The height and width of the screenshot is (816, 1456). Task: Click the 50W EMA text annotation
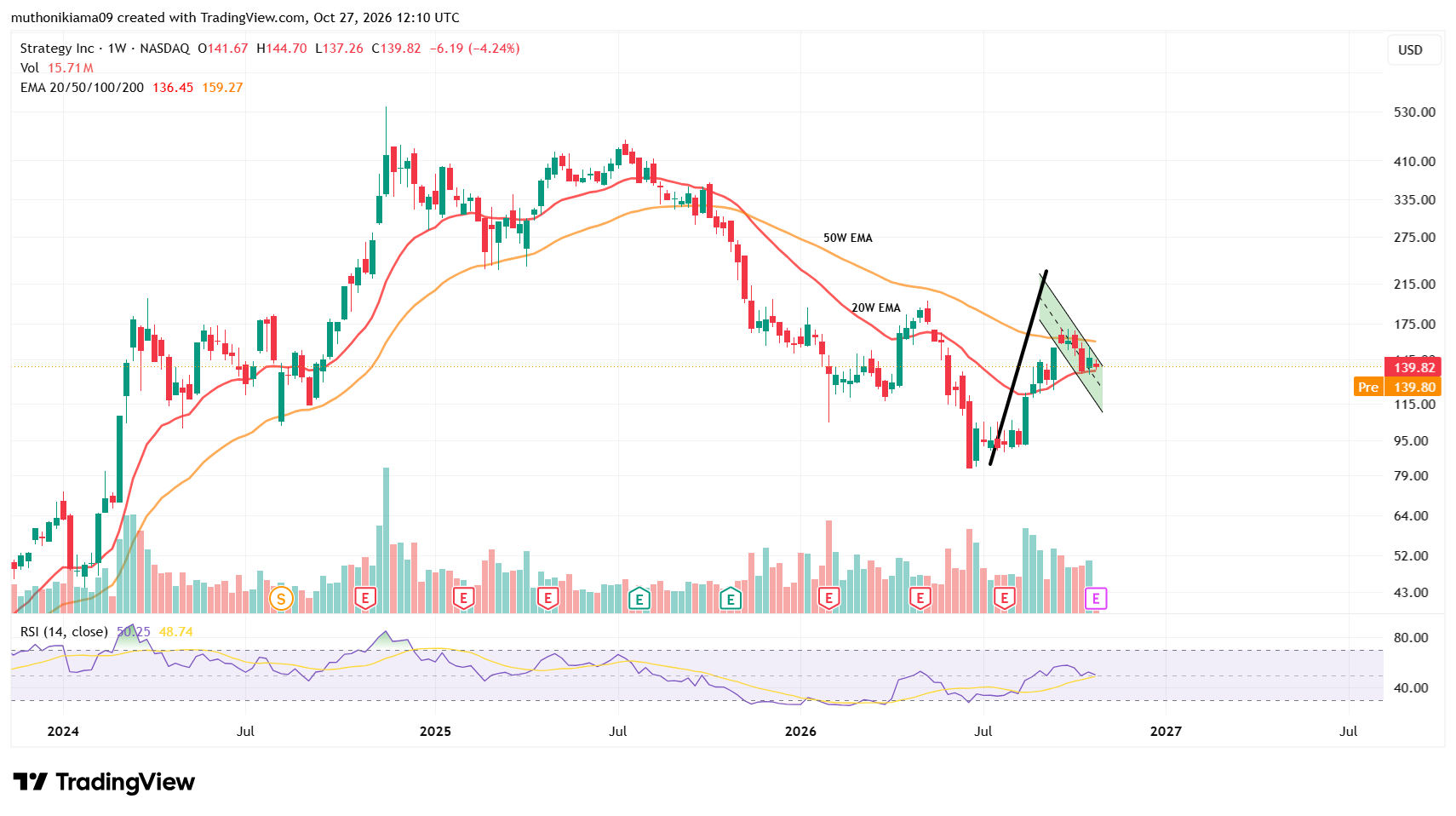point(848,238)
